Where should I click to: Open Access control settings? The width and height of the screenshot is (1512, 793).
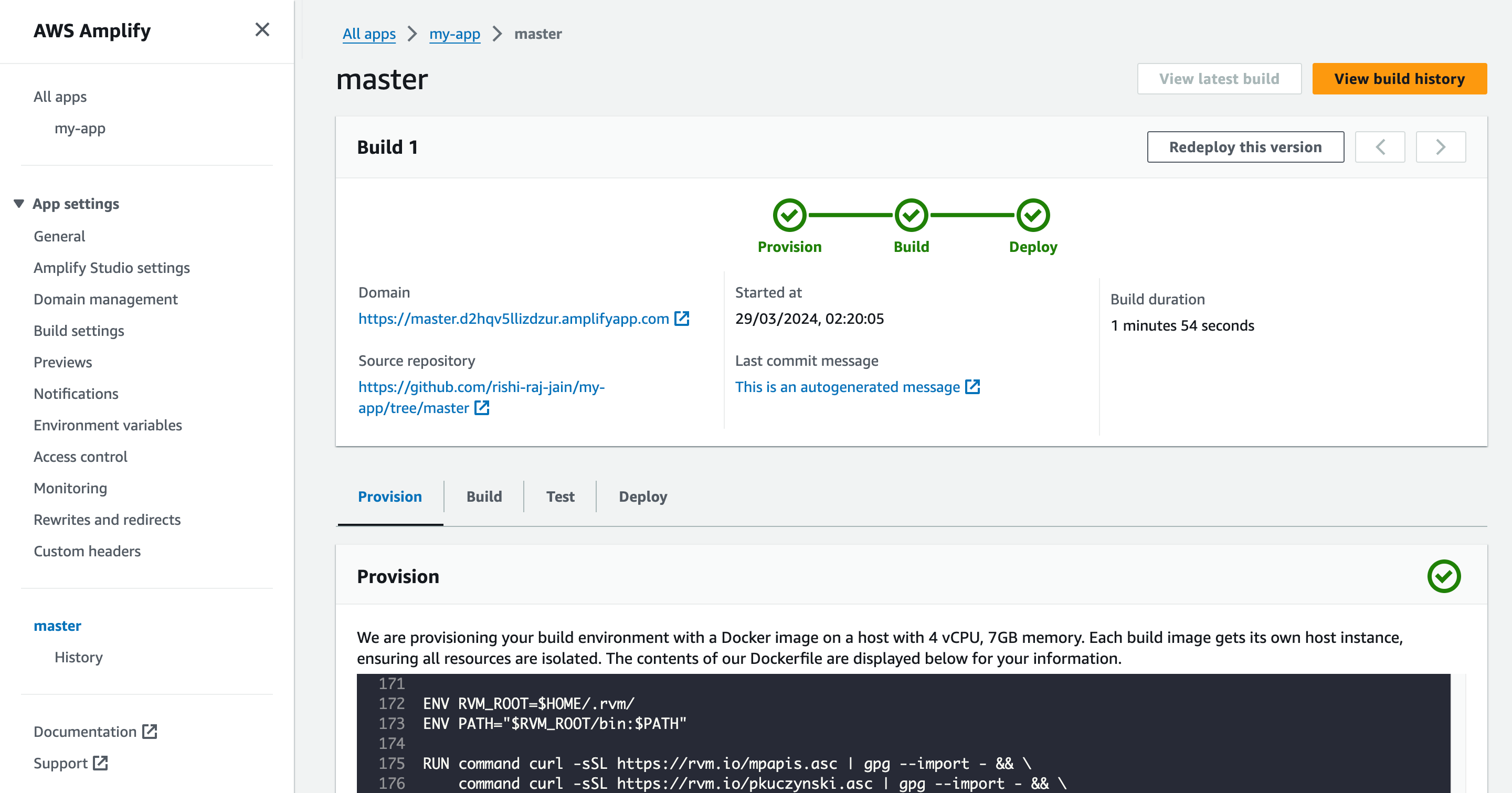pos(80,457)
